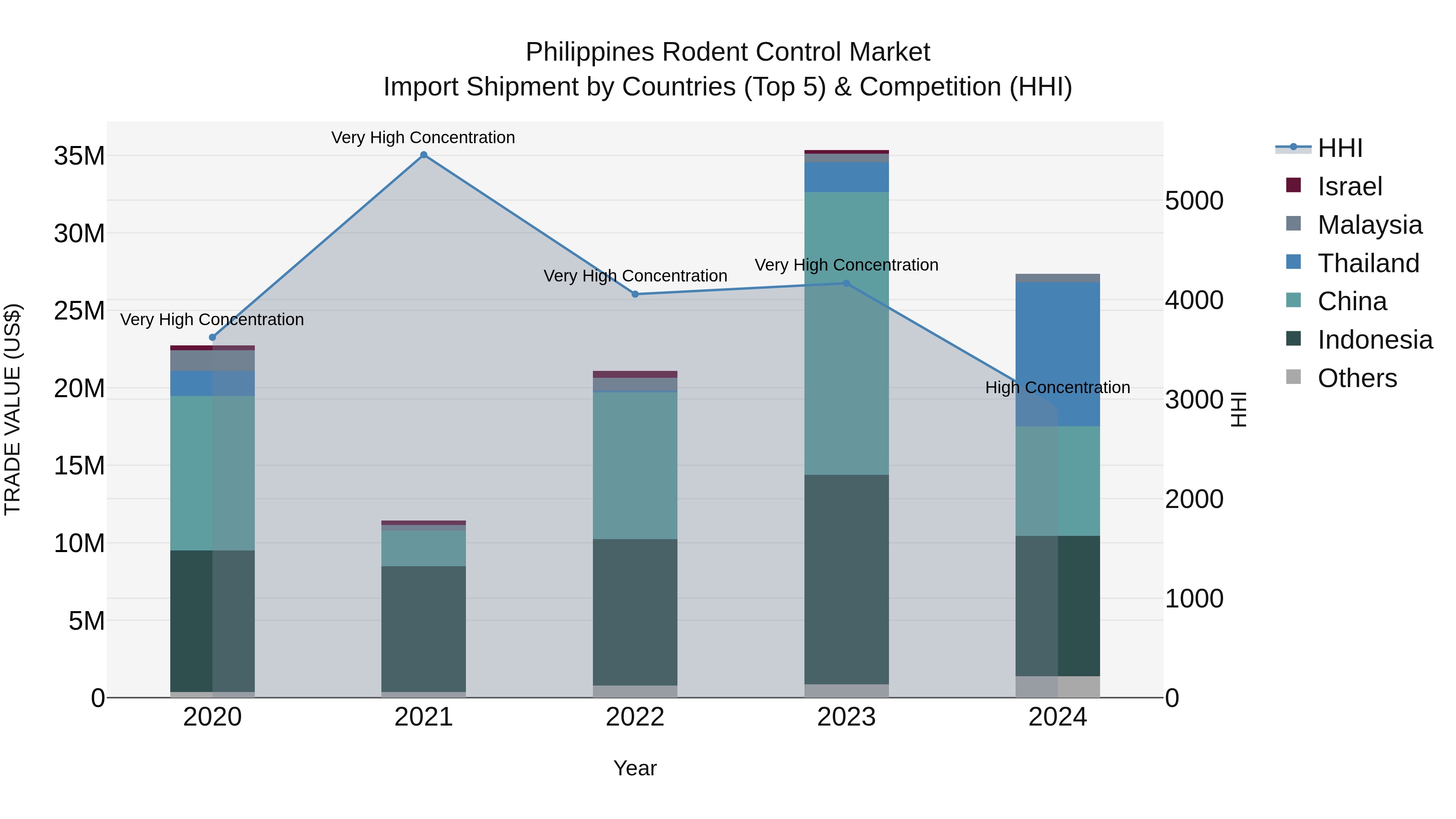1456x819 pixels.
Task: Click the Indonesia segment of the 2022 bar
Action: (x=635, y=612)
